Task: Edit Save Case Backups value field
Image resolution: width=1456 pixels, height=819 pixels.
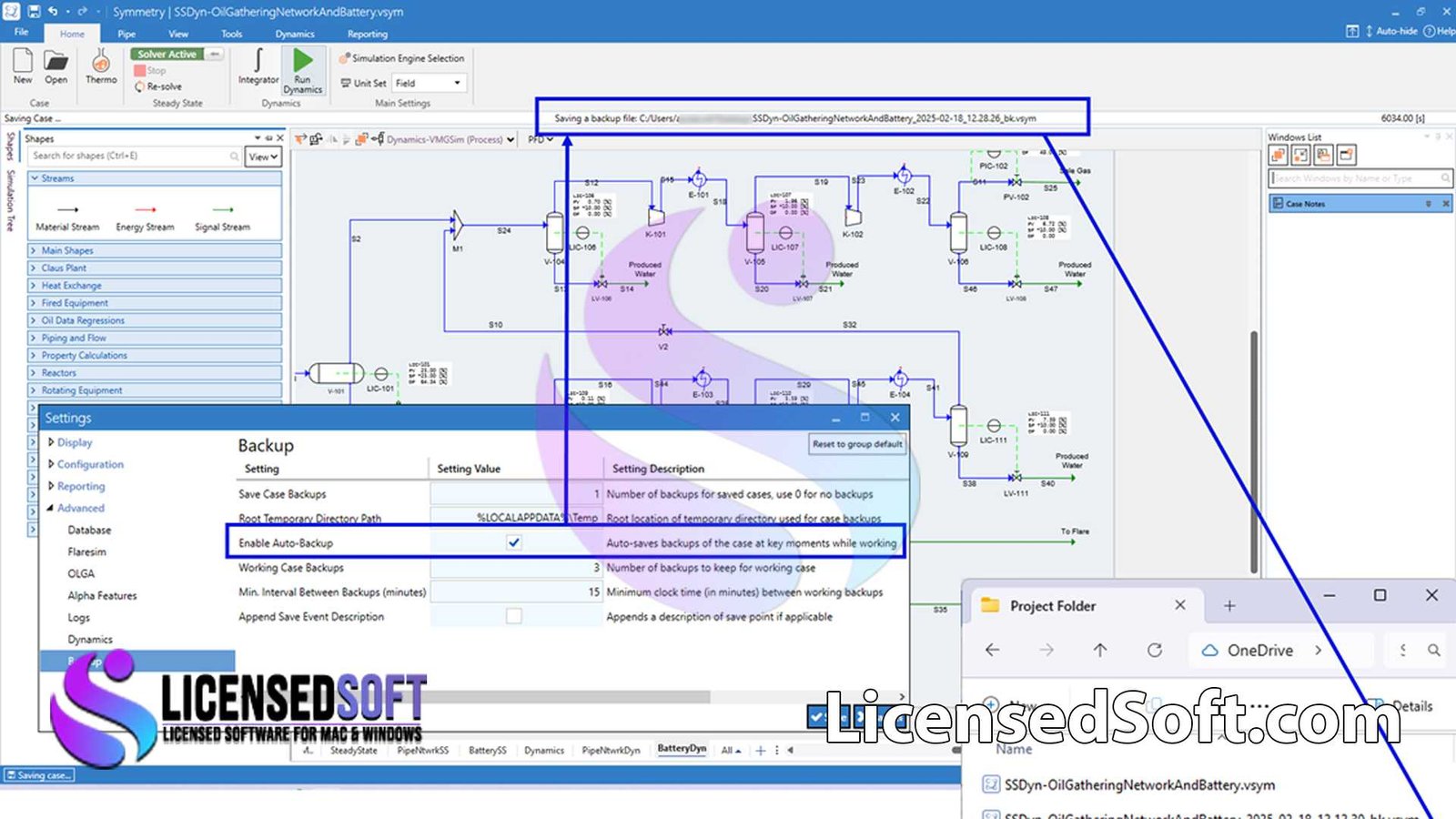Action: (x=515, y=494)
